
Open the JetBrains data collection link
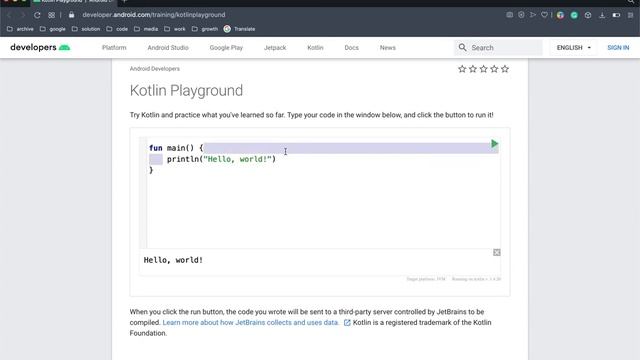(x=251, y=322)
